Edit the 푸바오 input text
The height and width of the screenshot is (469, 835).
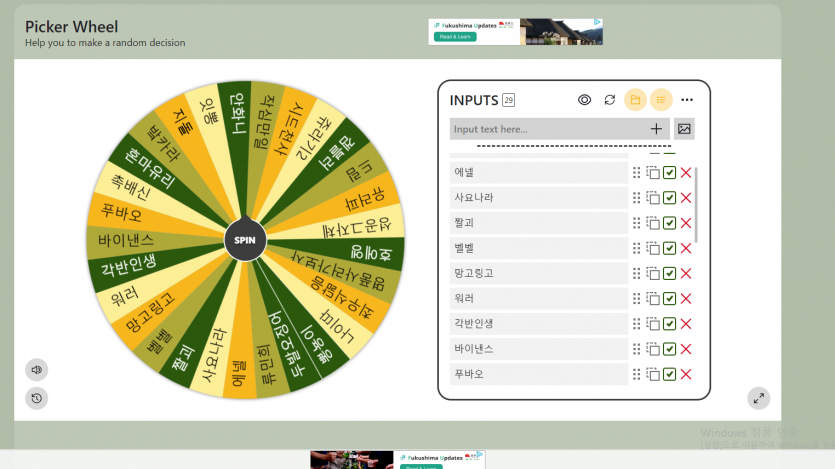pos(539,374)
